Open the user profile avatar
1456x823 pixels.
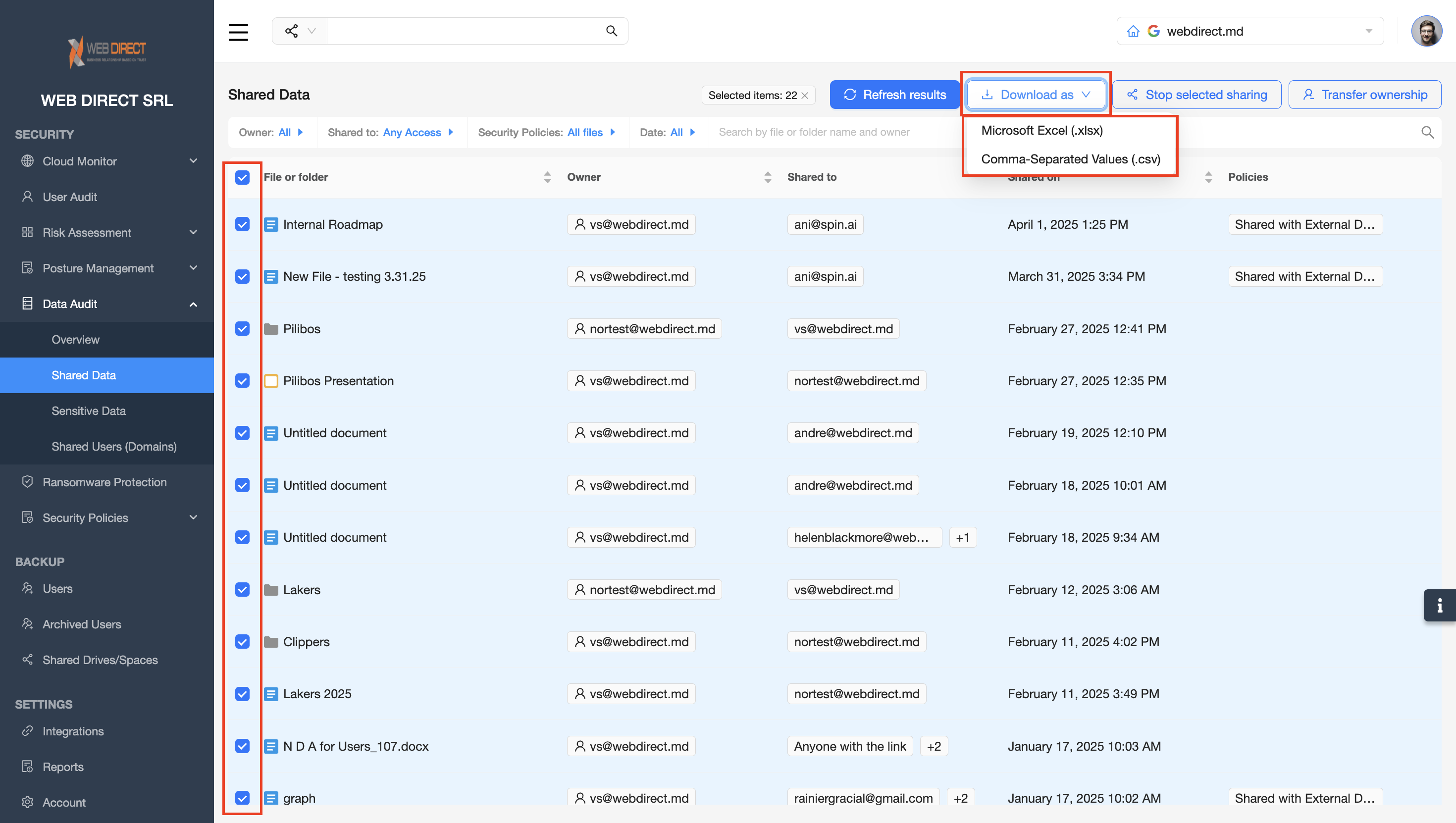click(x=1427, y=31)
